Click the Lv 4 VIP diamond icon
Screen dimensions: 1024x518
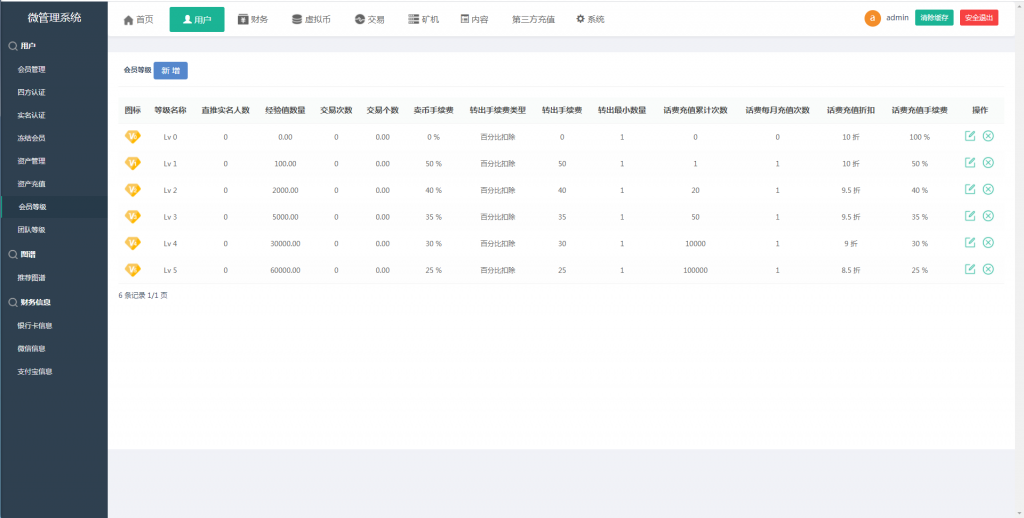(x=132, y=243)
